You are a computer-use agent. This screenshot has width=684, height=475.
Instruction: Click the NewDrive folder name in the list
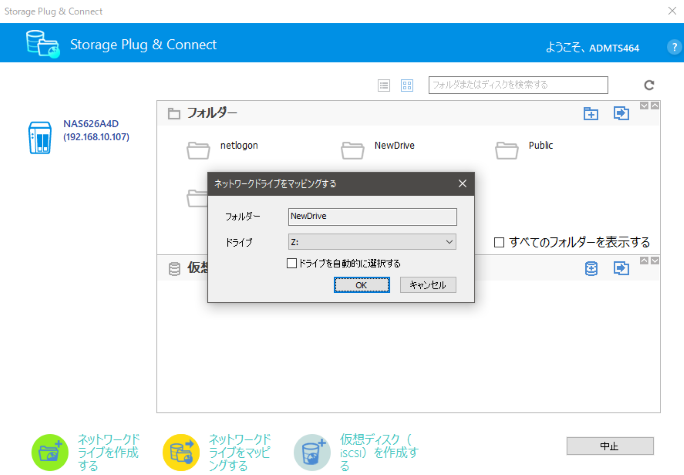[394, 145]
